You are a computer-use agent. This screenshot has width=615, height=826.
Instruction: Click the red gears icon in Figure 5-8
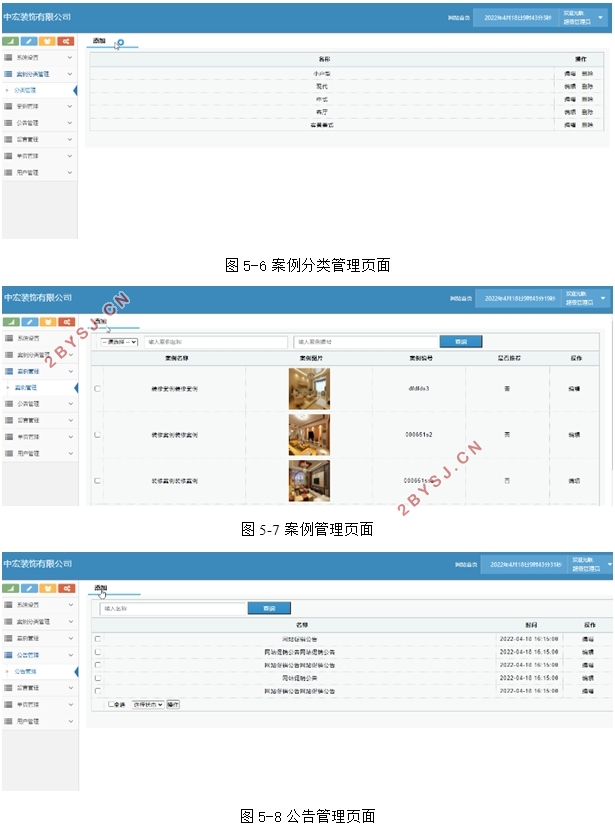66,588
